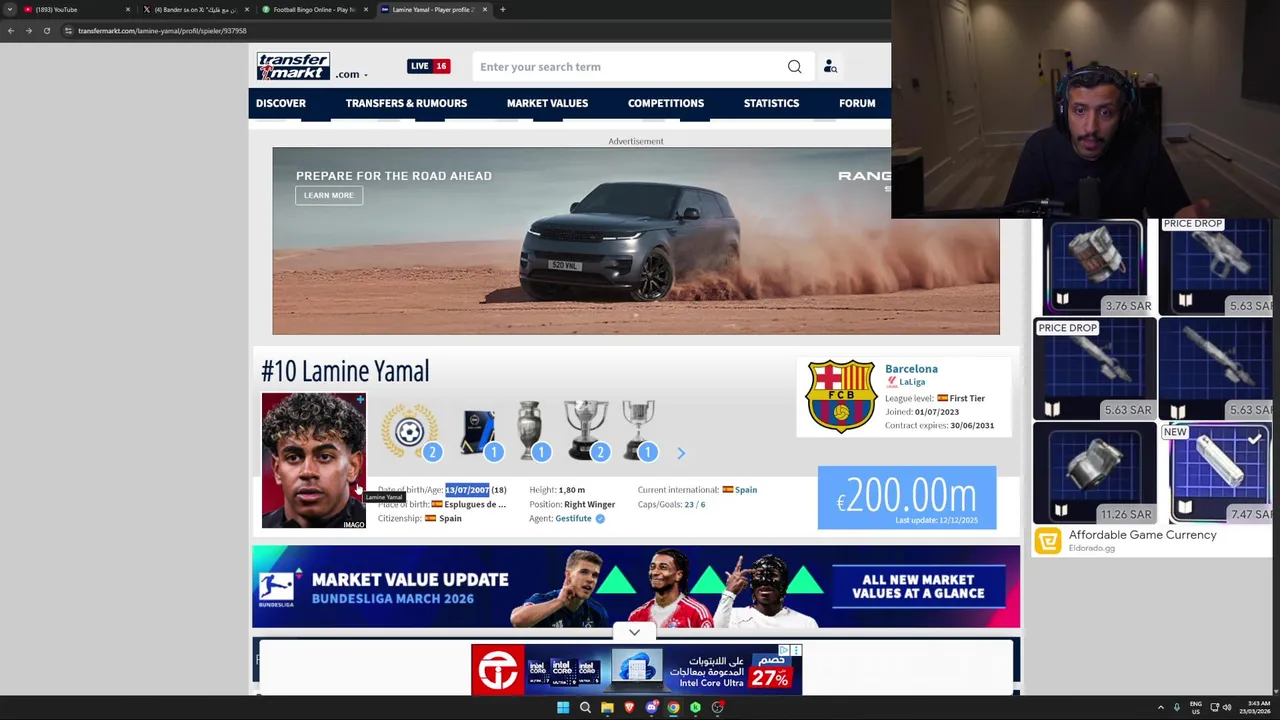Screen dimensions: 1280x720
Task: Expand the .com domain dropdown
Action: pyautogui.click(x=351, y=74)
